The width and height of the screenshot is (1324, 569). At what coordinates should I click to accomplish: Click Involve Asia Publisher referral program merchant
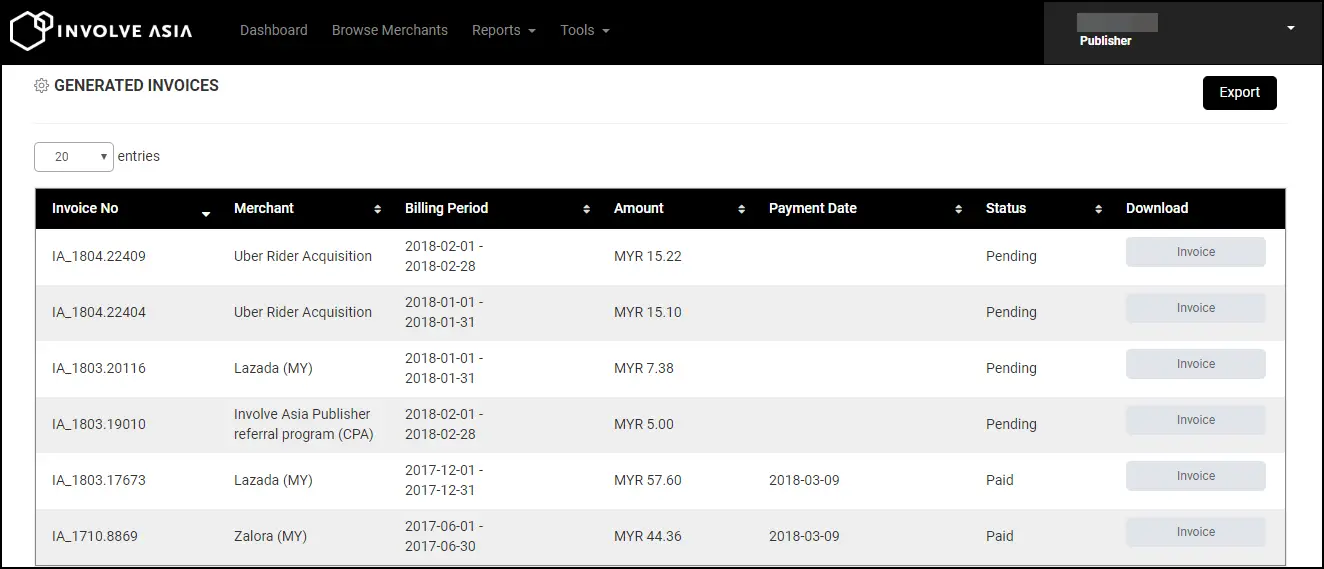303,424
